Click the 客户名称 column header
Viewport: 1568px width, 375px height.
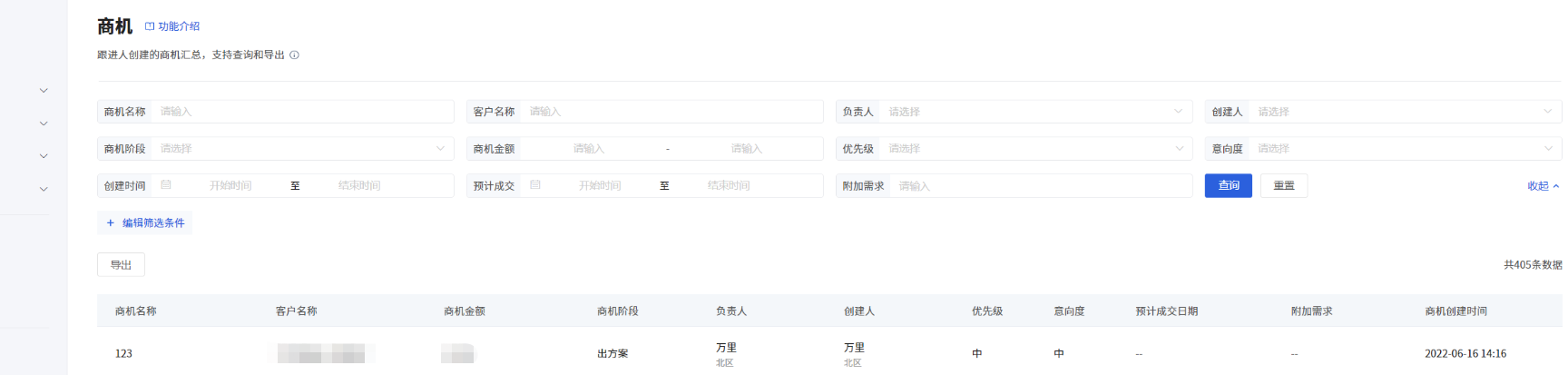pyautogui.click(x=297, y=311)
